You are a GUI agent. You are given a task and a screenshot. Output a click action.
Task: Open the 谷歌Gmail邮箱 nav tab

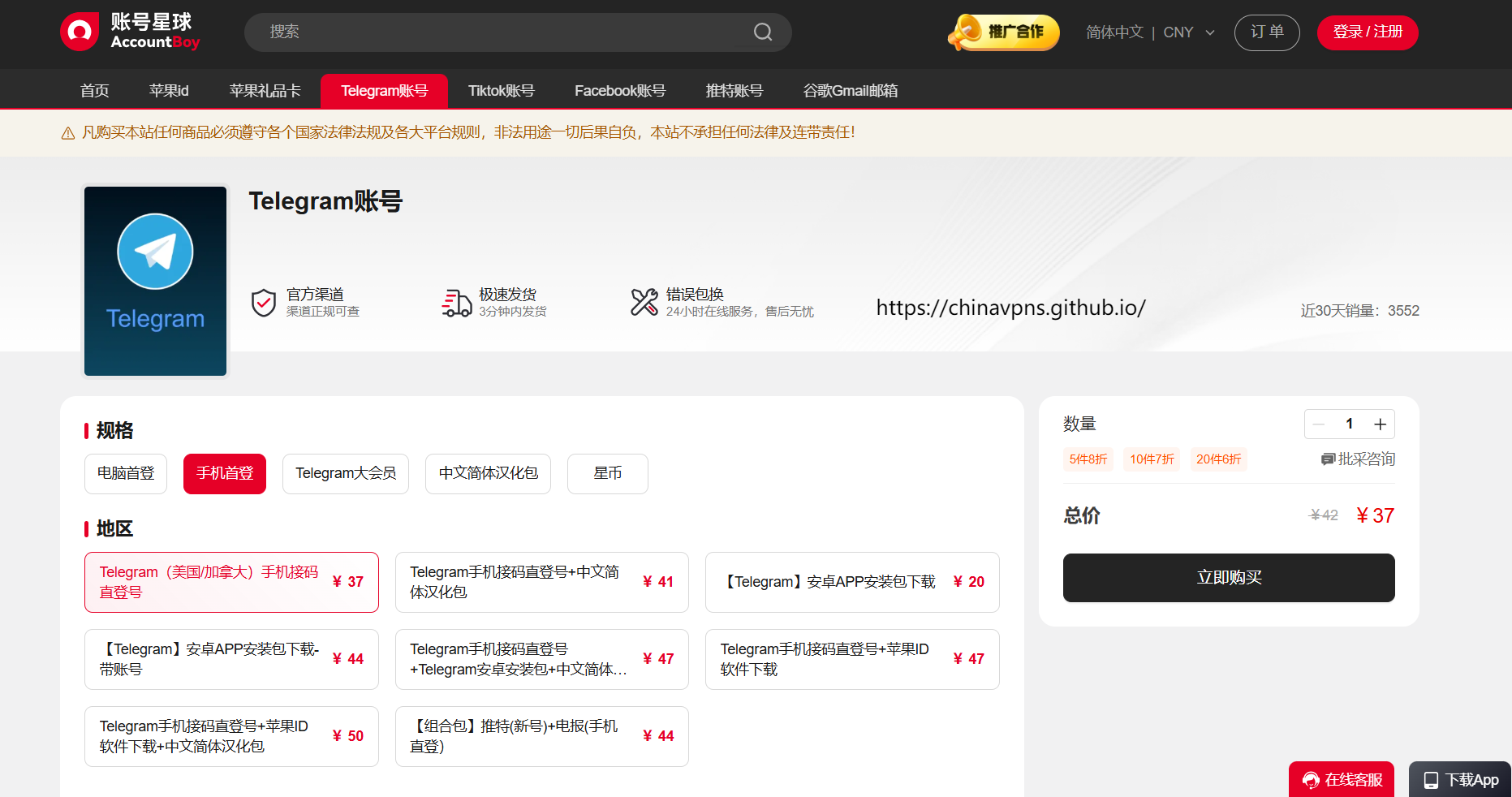pyautogui.click(x=851, y=91)
